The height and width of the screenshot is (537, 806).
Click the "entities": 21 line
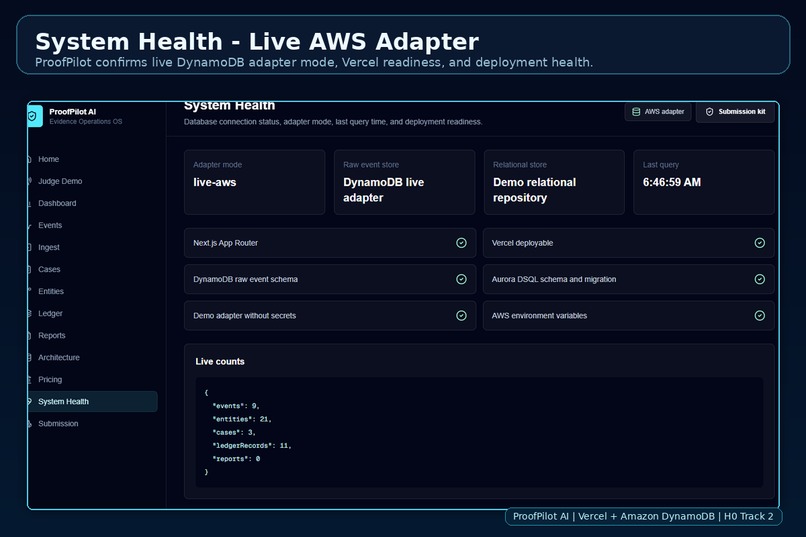[242, 419]
